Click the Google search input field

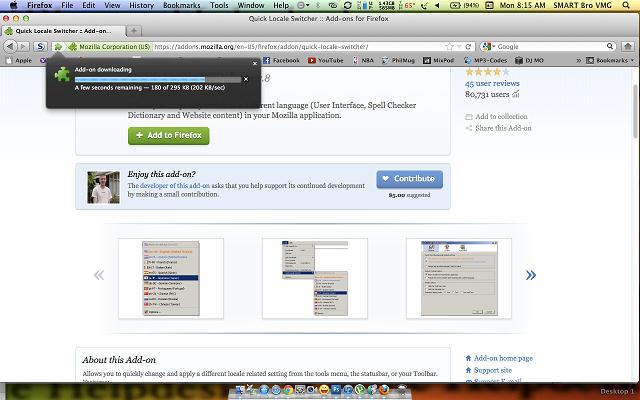[550, 47]
